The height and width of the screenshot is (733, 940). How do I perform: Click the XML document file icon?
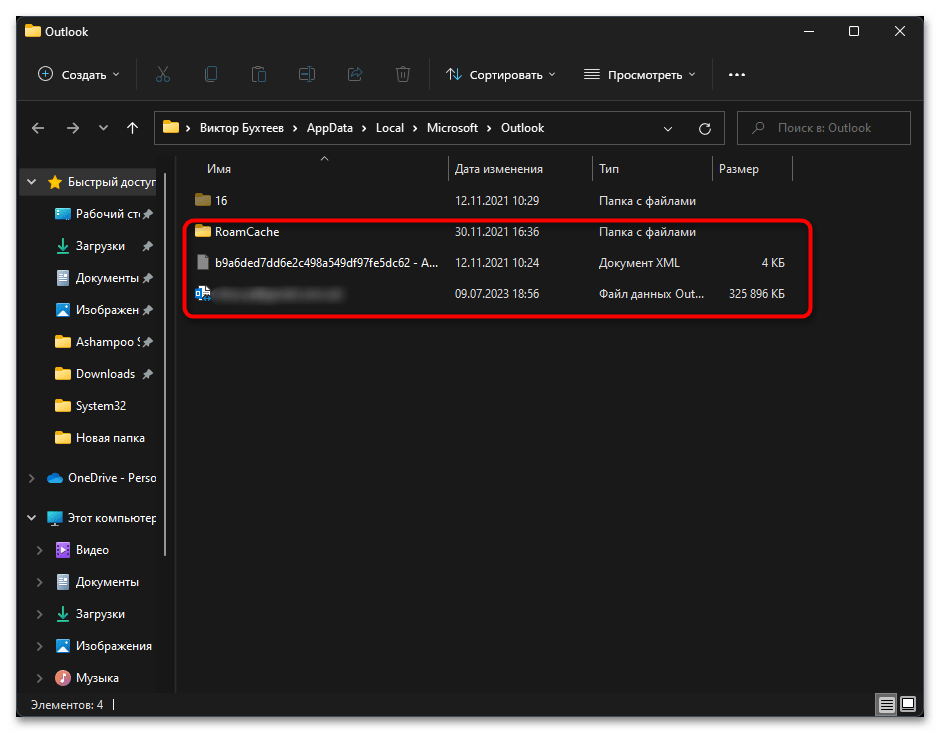click(203, 263)
